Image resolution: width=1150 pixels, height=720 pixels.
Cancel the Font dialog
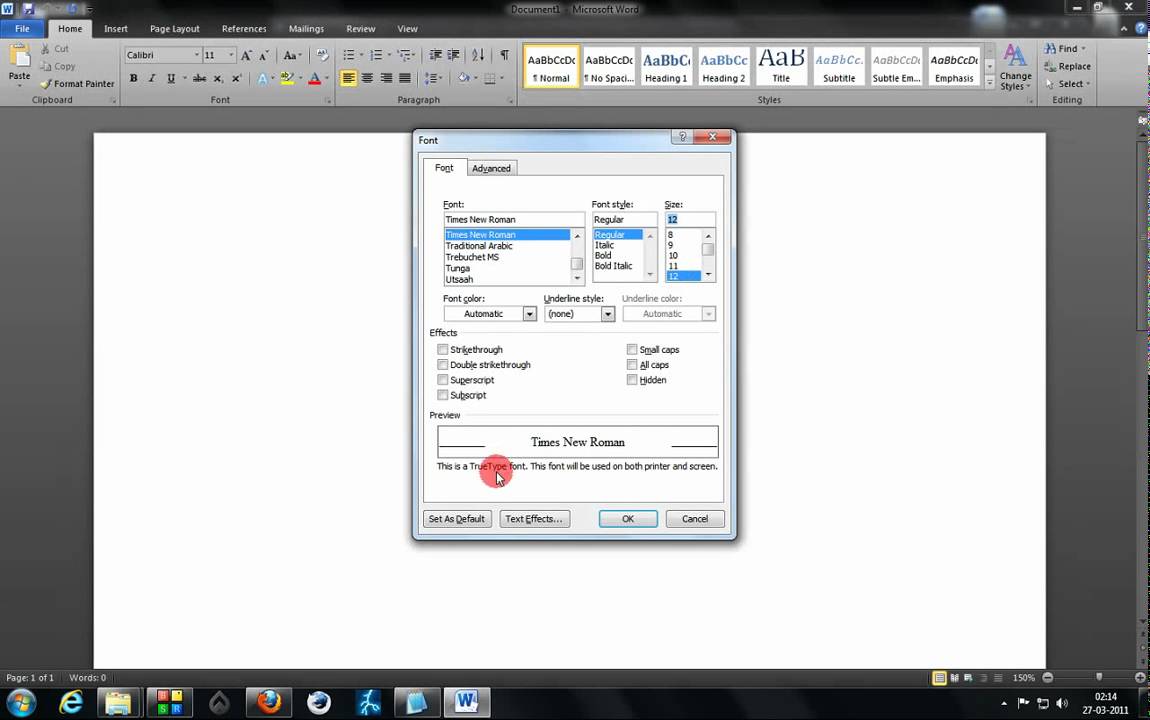coord(695,519)
